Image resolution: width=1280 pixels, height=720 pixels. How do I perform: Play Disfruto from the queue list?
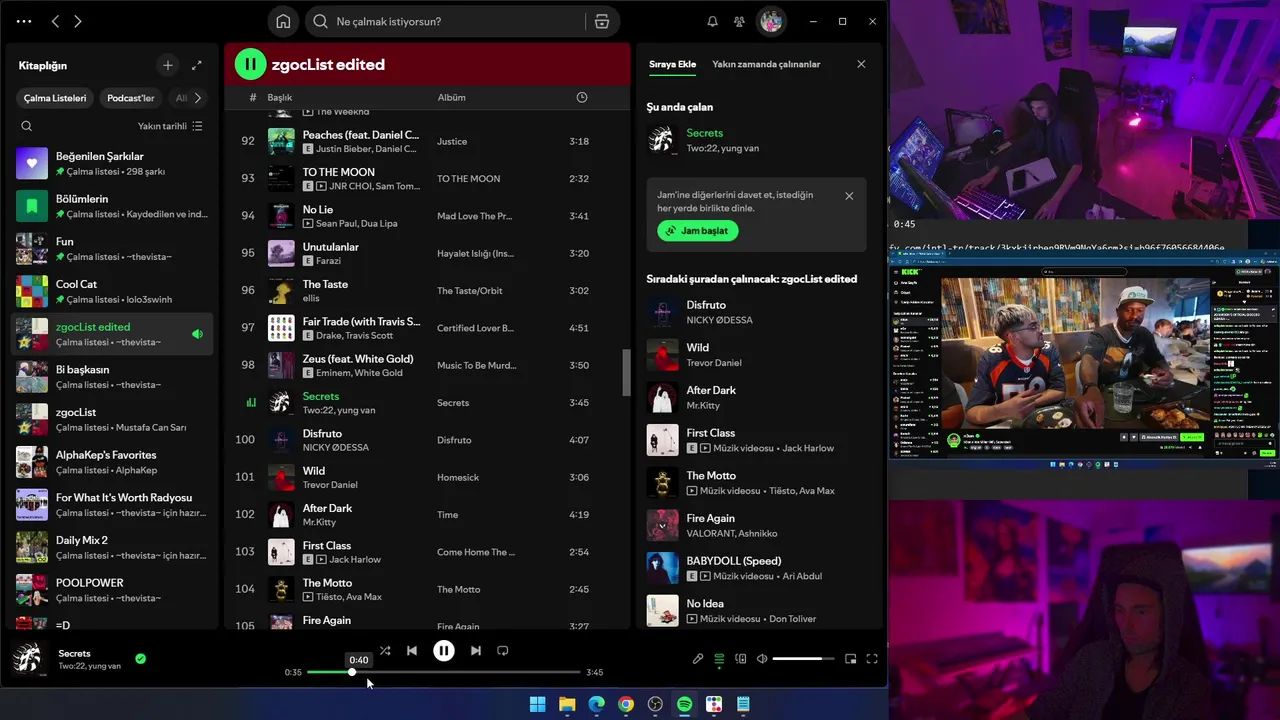(758, 312)
